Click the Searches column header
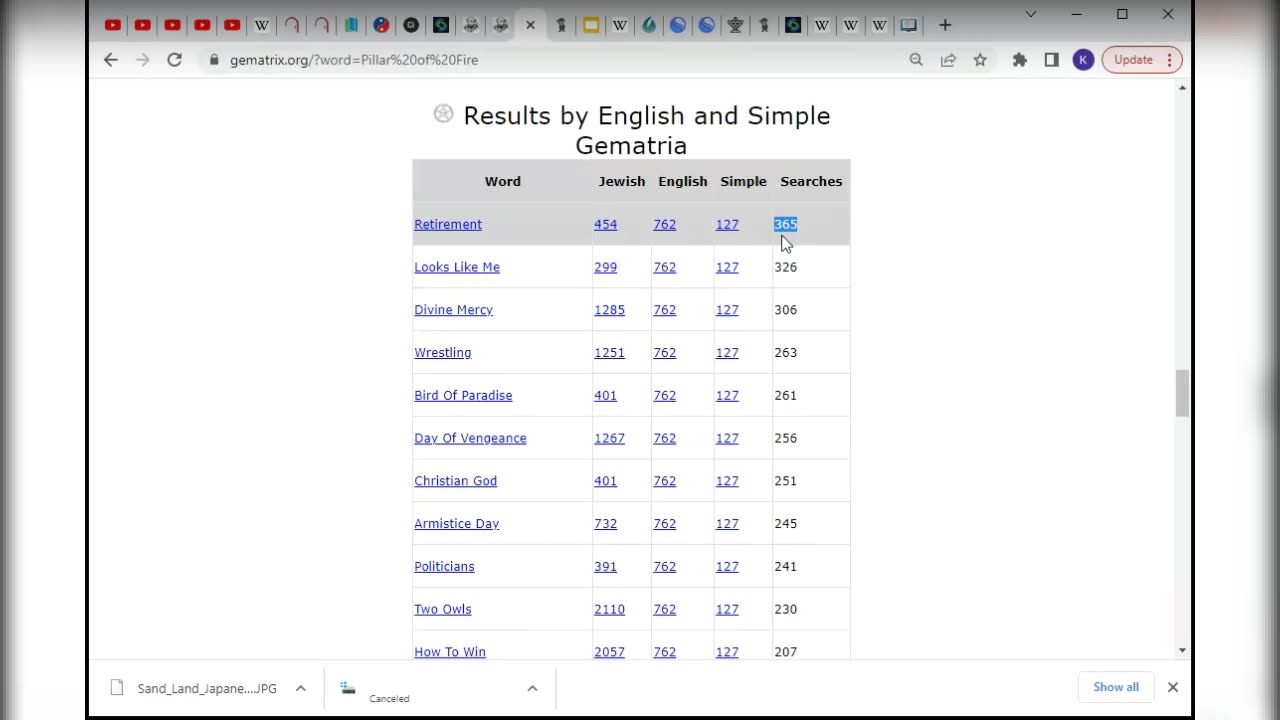1280x720 pixels. tap(811, 181)
